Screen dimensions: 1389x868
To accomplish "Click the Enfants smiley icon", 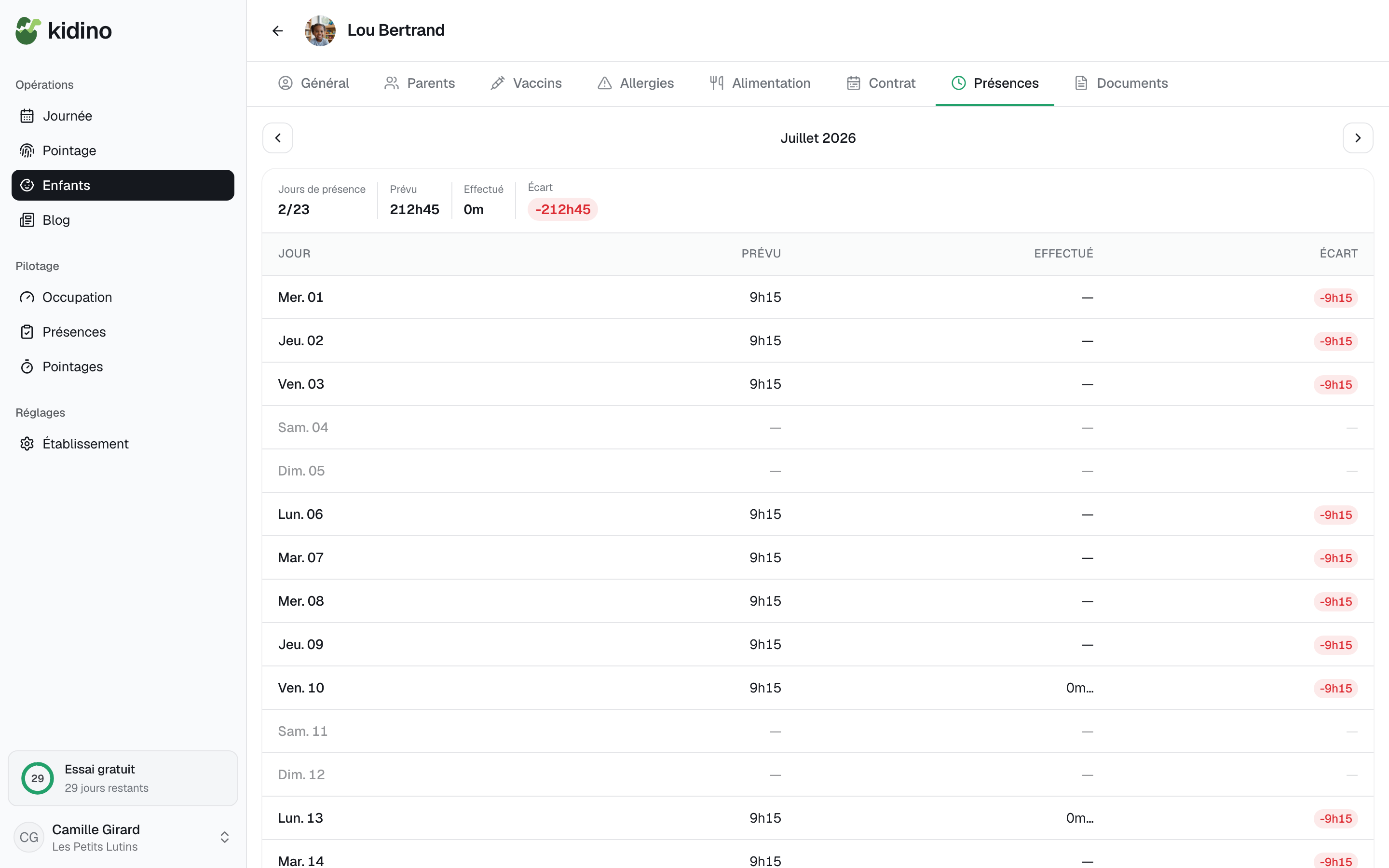I will point(27,186).
